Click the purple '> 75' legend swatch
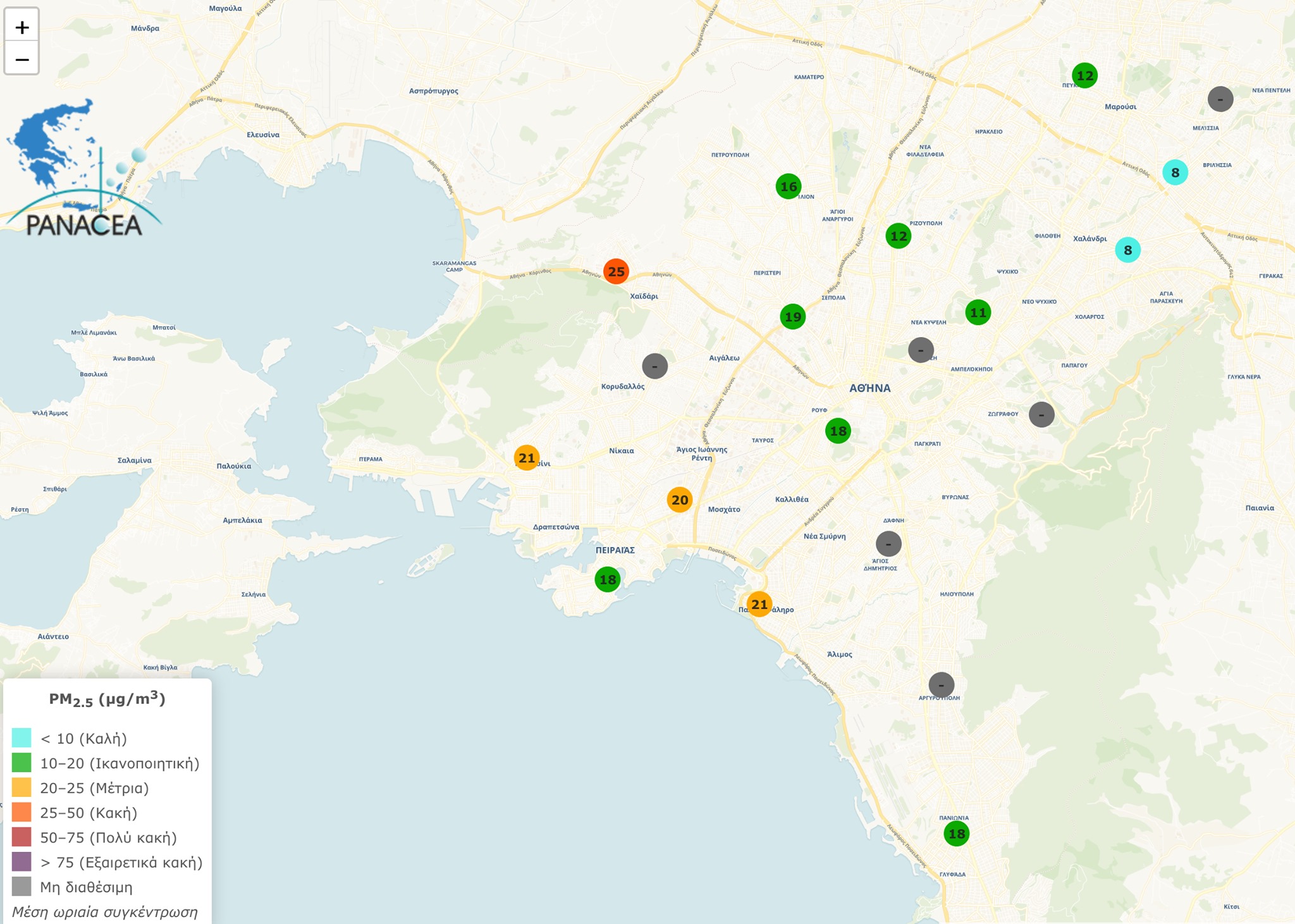1295x924 pixels. (x=21, y=862)
